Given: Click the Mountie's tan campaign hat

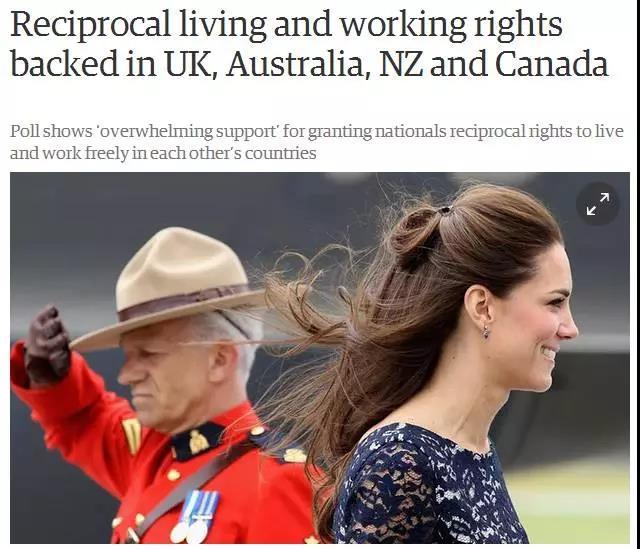Looking at the screenshot, I should click(x=169, y=287).
